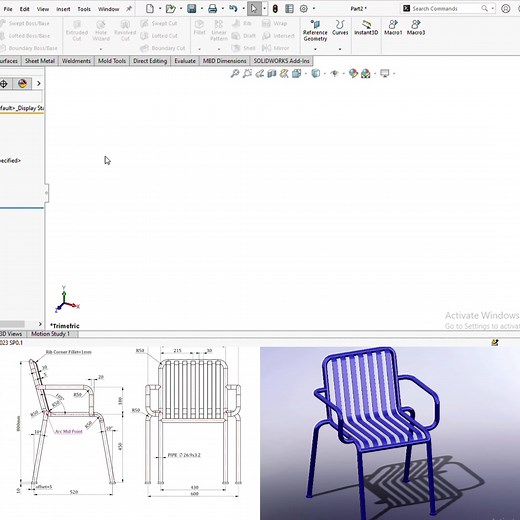Switch to the SOLIDWORKS Add-Ins tab
The image size is (520, 520).
coord(282,61)
